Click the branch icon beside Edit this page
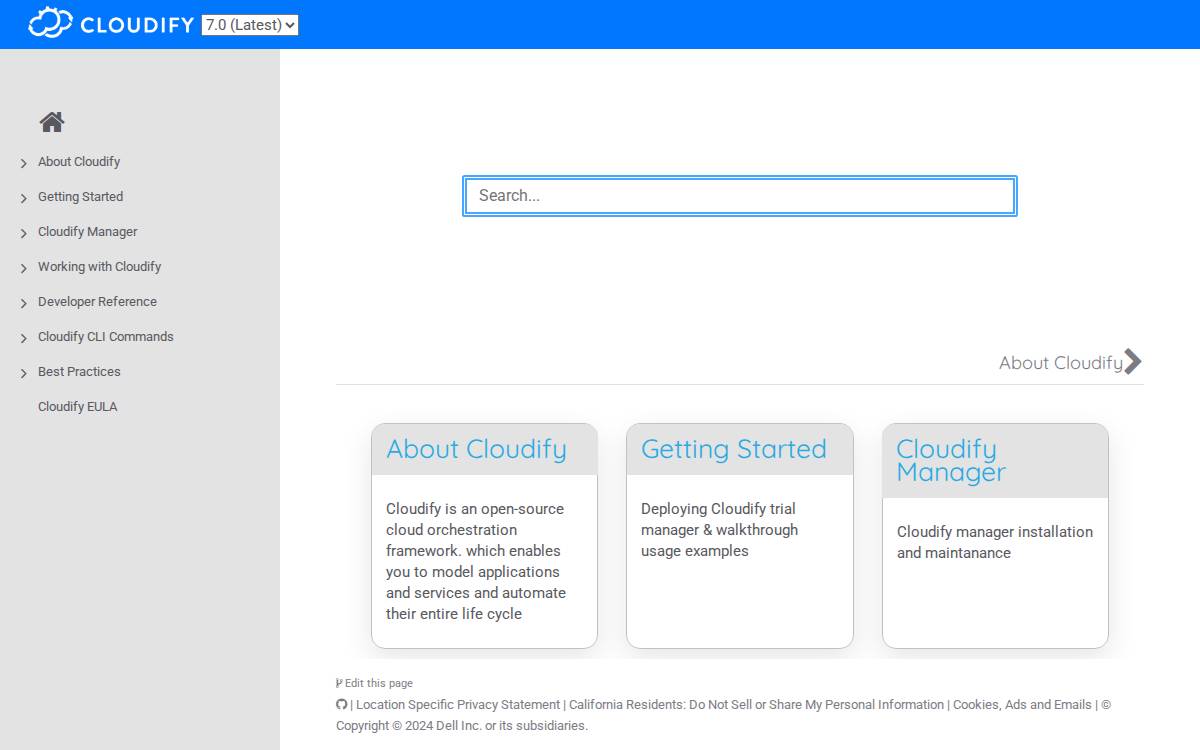The image size is (1200, 750). (339, 683)
